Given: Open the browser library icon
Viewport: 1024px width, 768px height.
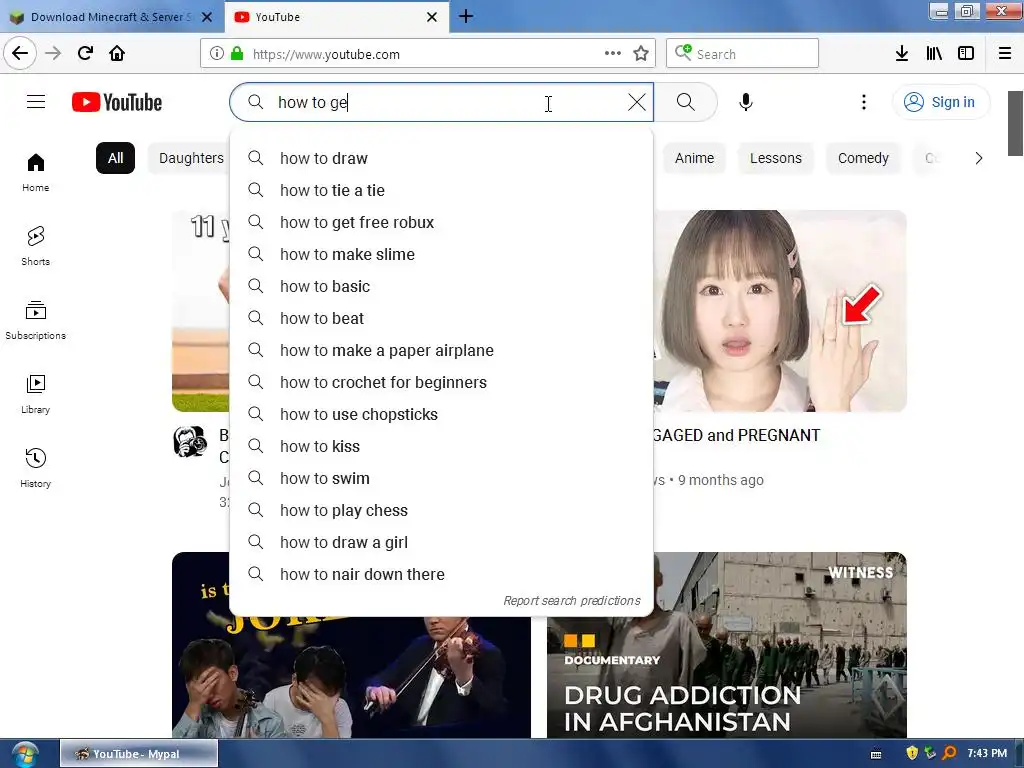Looking at the screenshot, I should coord(934,54).
